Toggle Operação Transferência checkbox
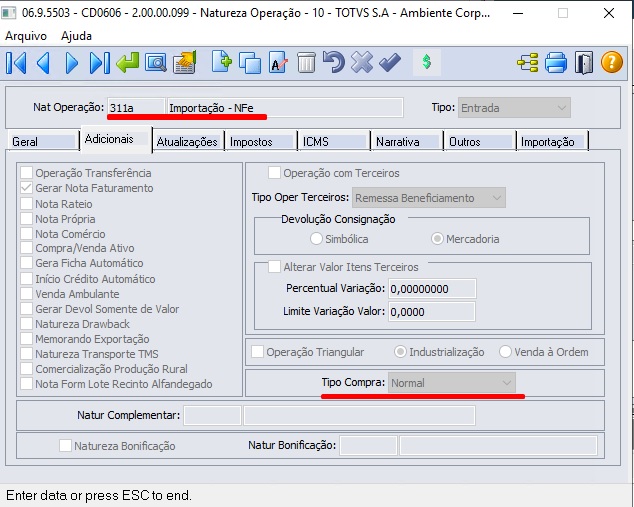634x507 pixels. click(x=27, y=173)
